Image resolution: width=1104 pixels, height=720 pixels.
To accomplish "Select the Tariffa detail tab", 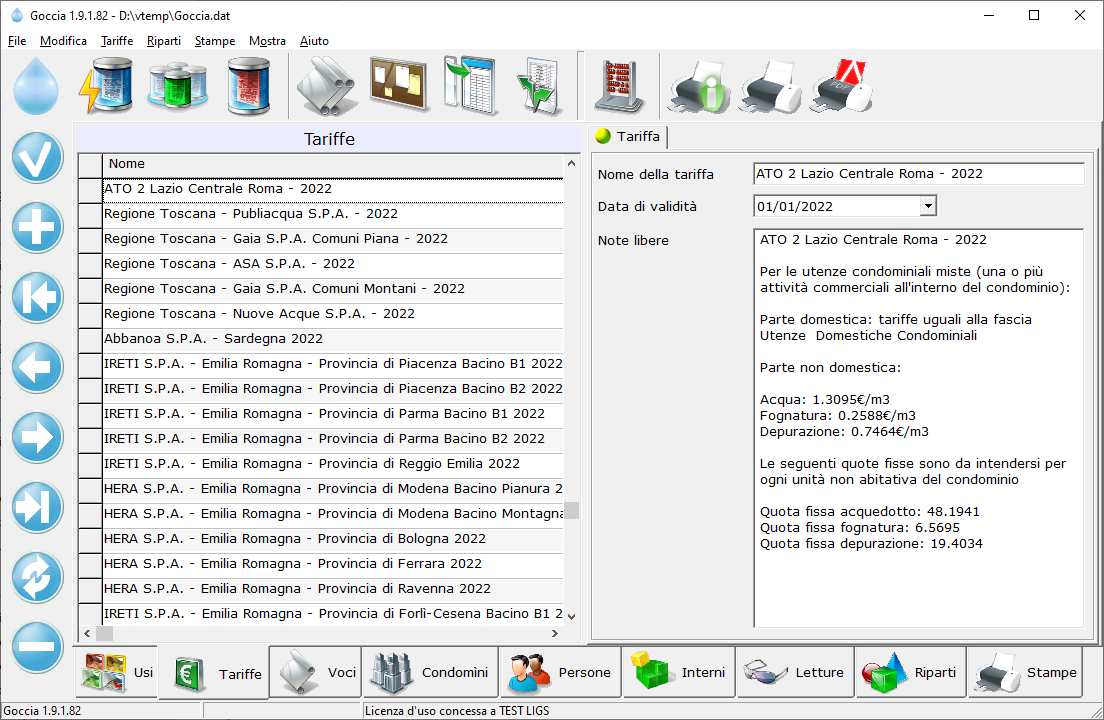I will (x=628, y=137).
